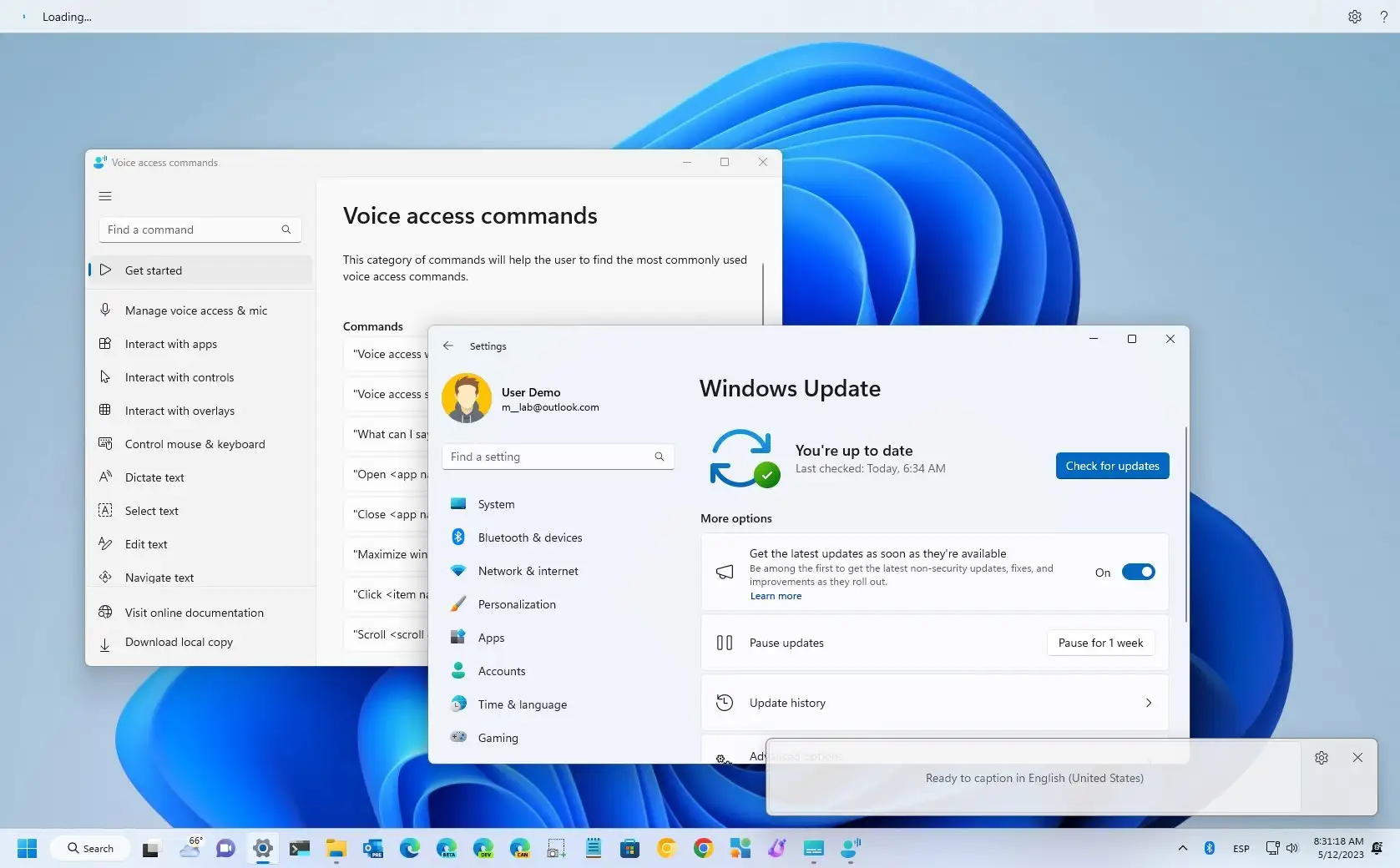This screenshot has width=1400, height=868.
Task: Open Time & language settings
Action: click(x=558, y=704)
